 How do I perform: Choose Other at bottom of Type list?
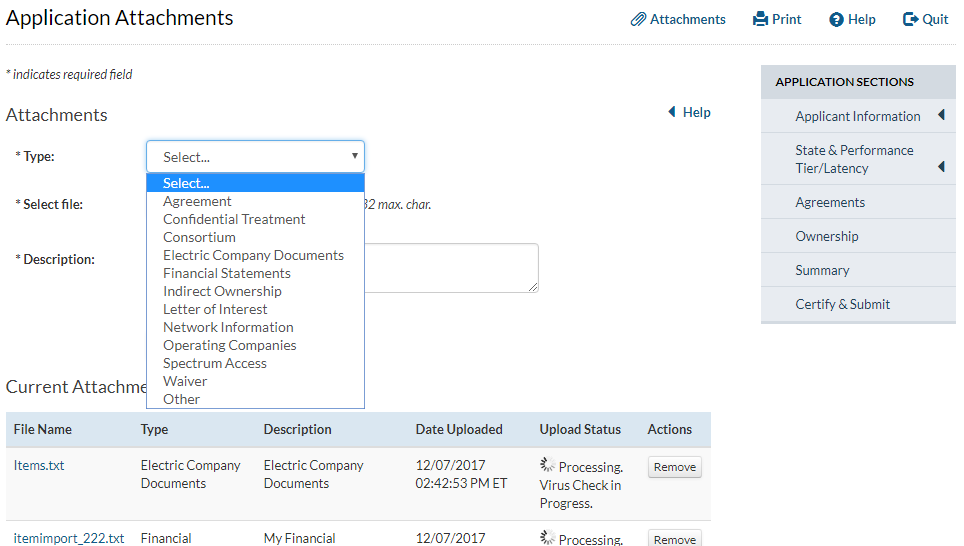tap(181, 399)
